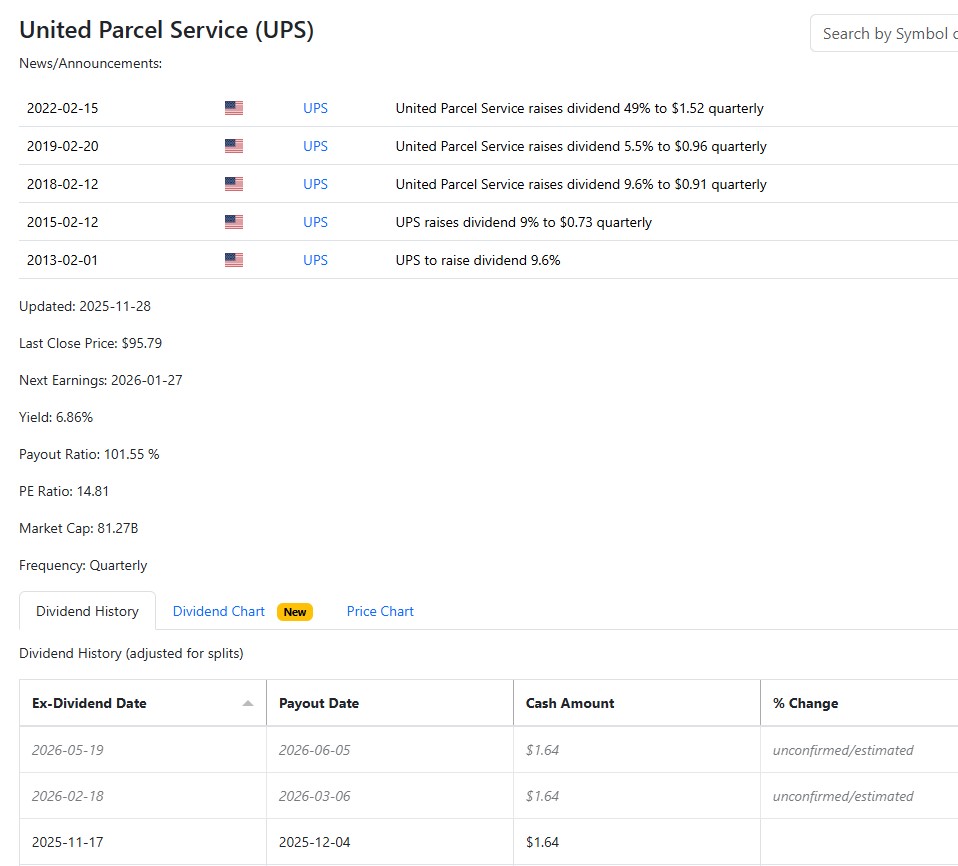Open the UPS link for the 2015-02-12 announcement
This screenshot has height=866, width=958.
click(315, 222)
